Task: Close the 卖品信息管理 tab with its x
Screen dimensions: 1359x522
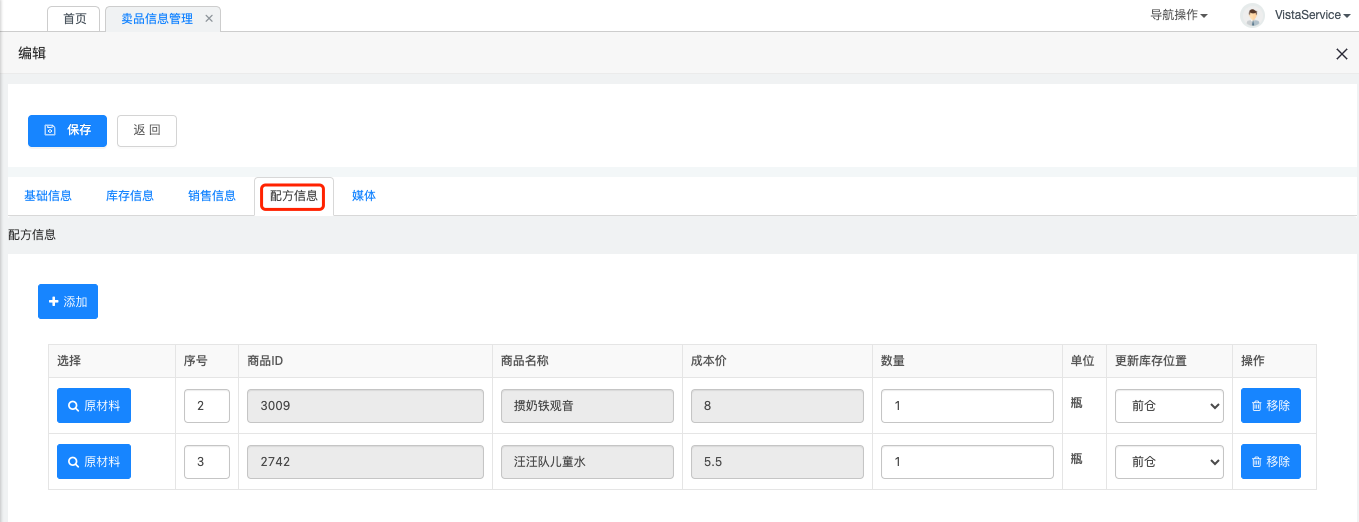Action: [208, 19]
